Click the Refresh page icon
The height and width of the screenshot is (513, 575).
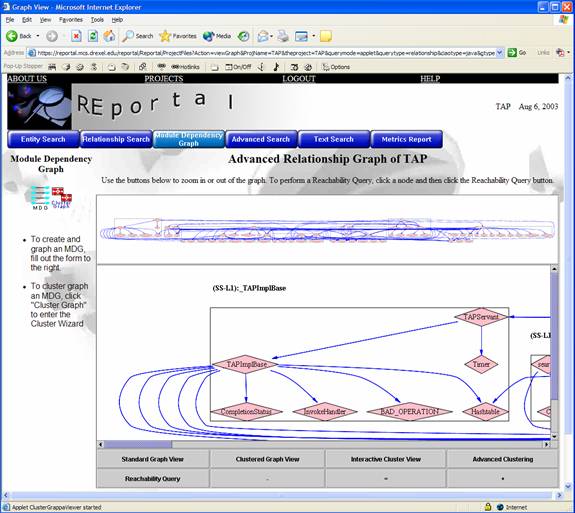(93, 36)
